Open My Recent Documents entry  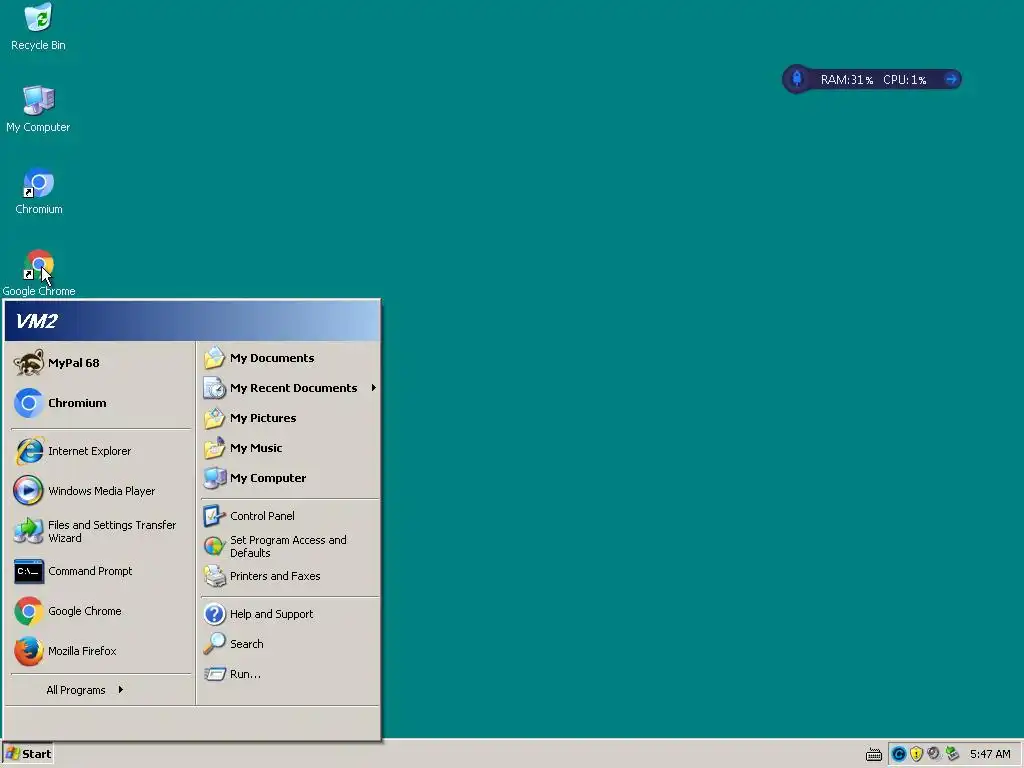(289, 388)
